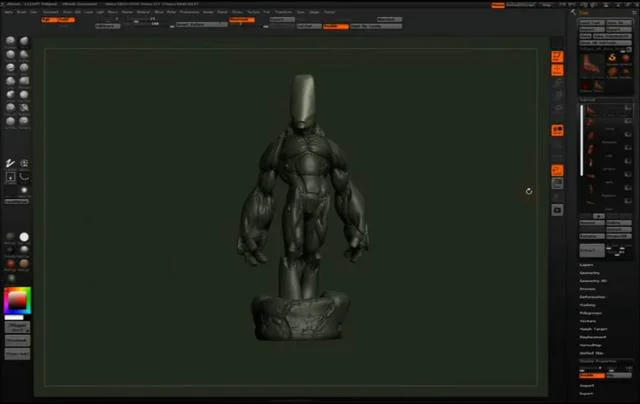Viewport: 640px width, 404px height.
Task: Open the Preferences menu
Action: pyautogui.click(x=189, y=12)
